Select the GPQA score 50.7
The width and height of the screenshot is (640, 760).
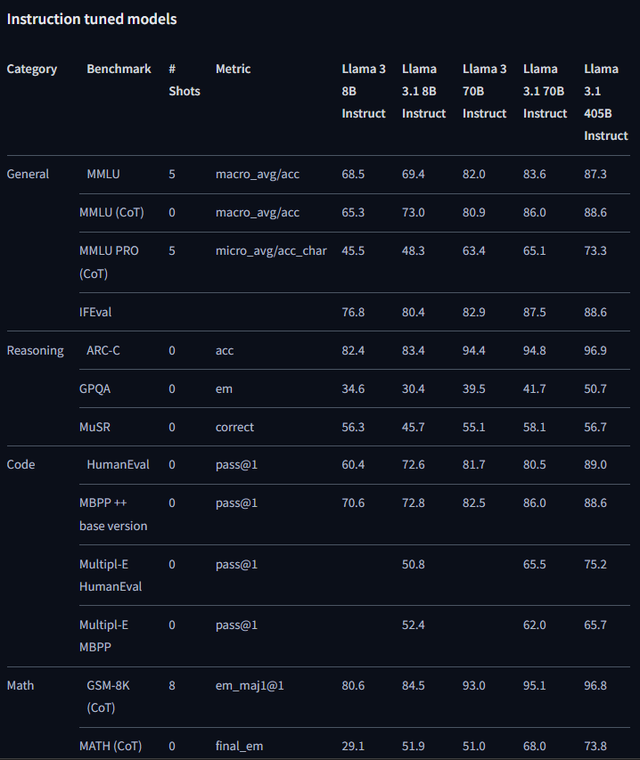point(595,389)
